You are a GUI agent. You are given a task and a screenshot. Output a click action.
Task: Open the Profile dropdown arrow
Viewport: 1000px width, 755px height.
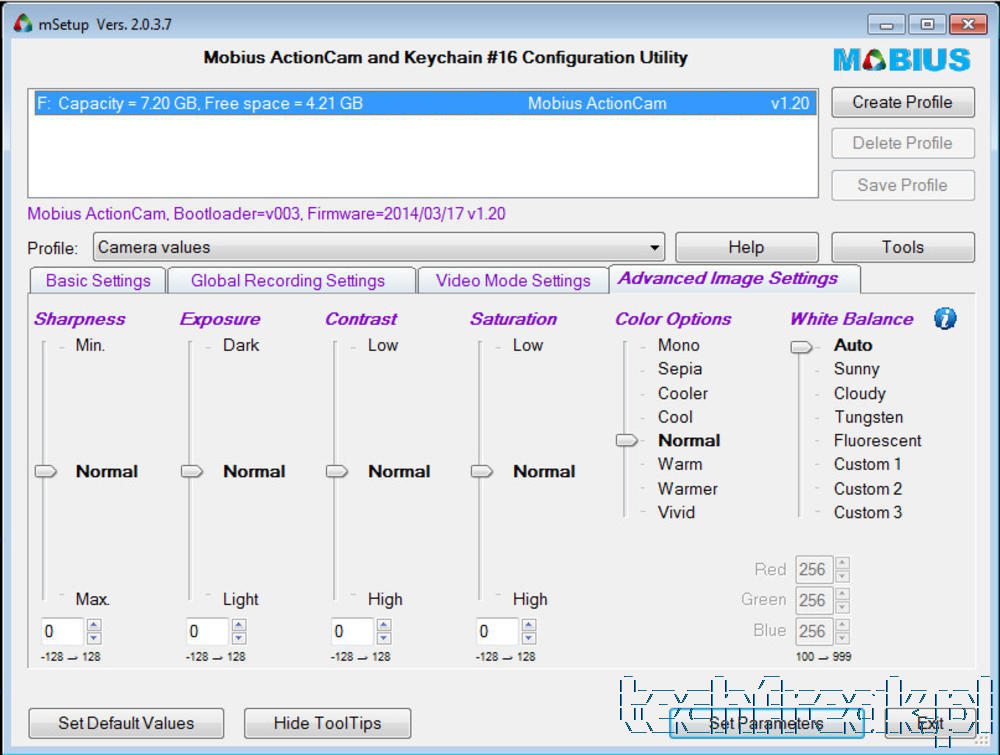point(654,247)
